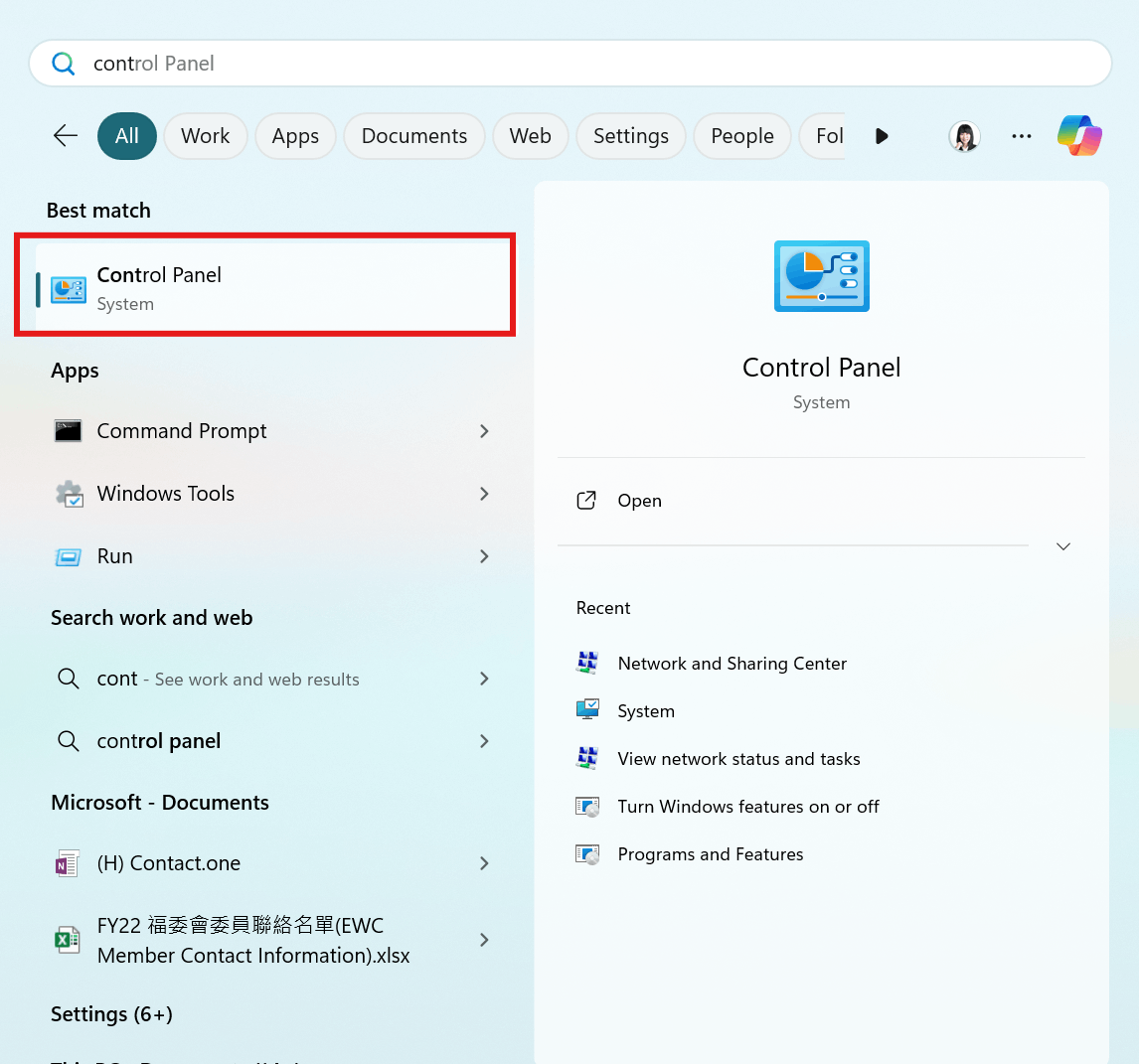The width and height of the screenshot is (1139, 1064).
Task: Open View network status and tasks
Action: (738, 759)
